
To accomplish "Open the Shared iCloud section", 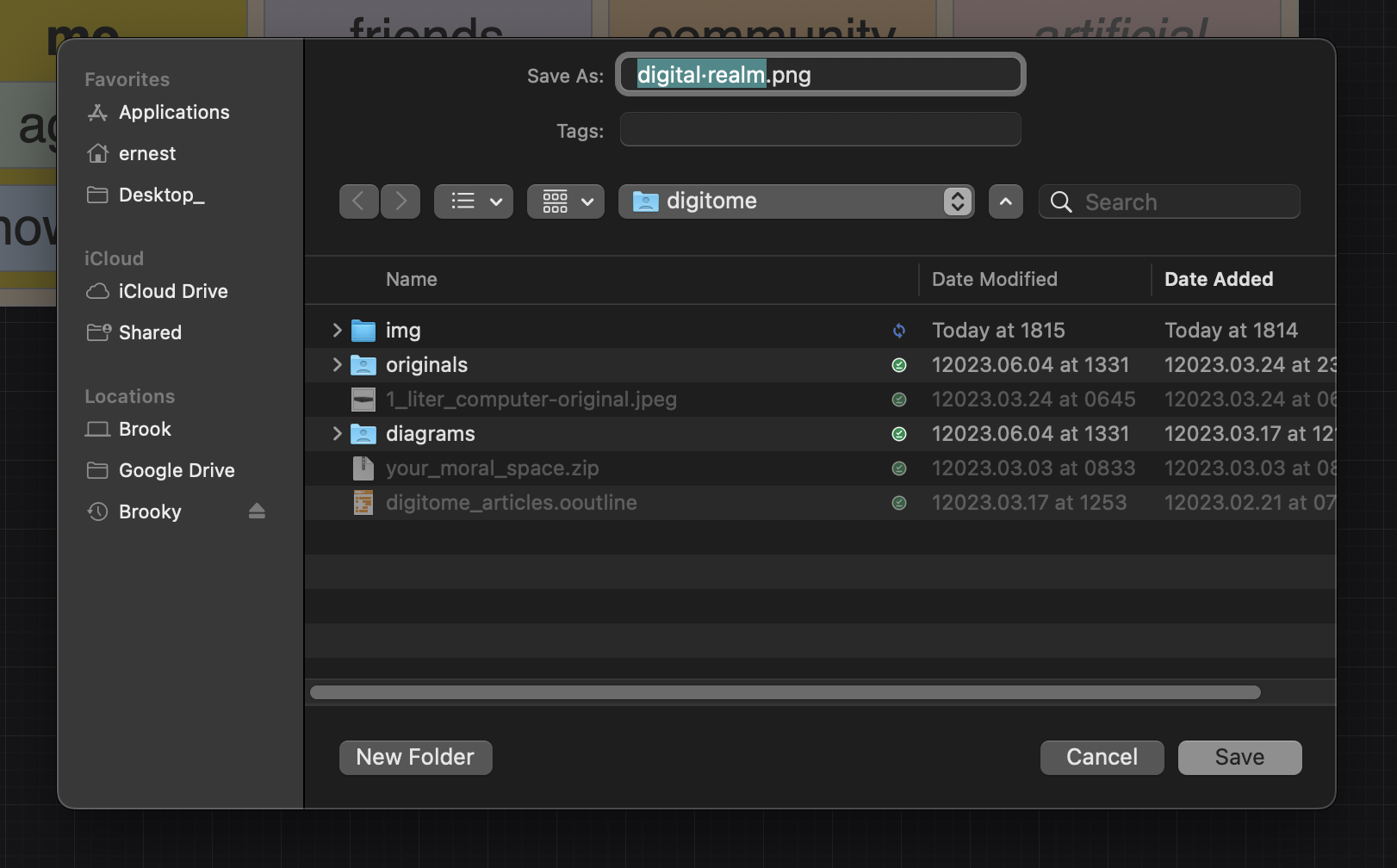I will click(150, 332).
